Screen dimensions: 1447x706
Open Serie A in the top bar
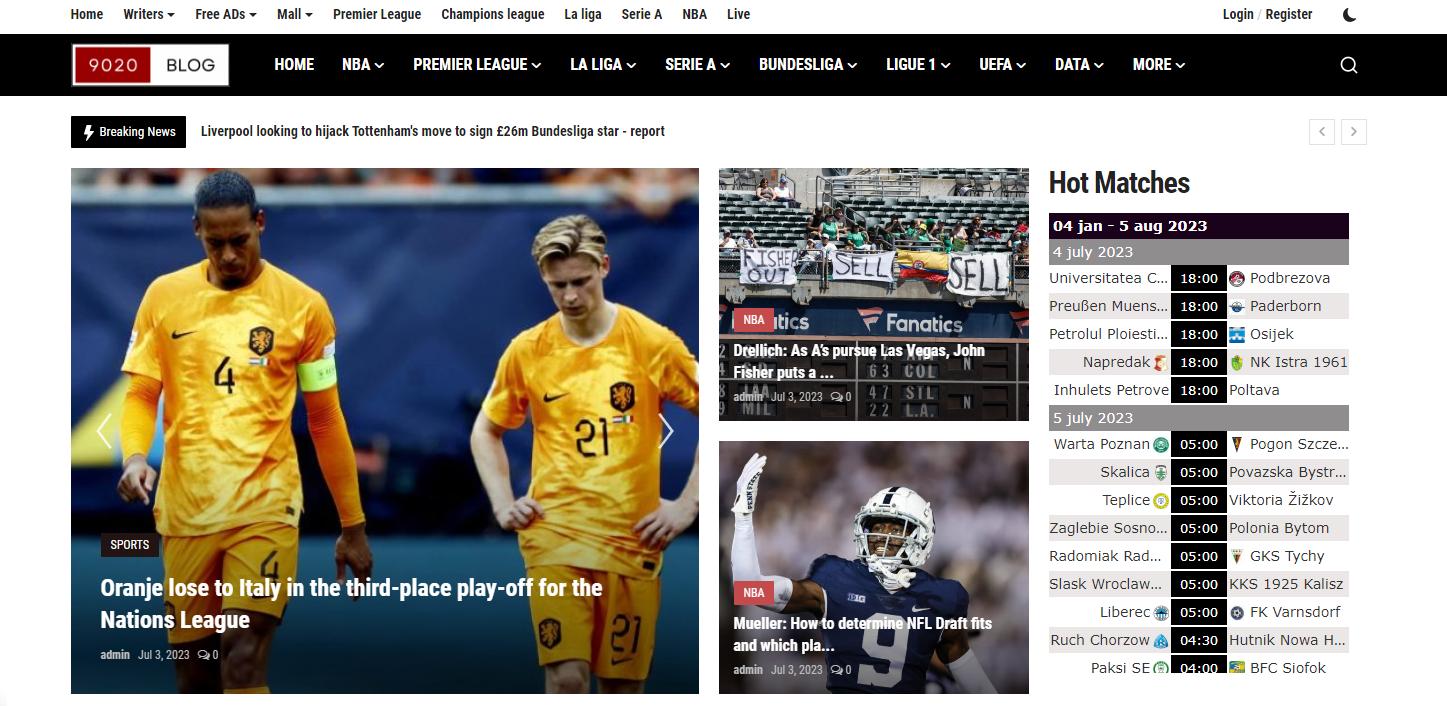click(x=642, y=14)
